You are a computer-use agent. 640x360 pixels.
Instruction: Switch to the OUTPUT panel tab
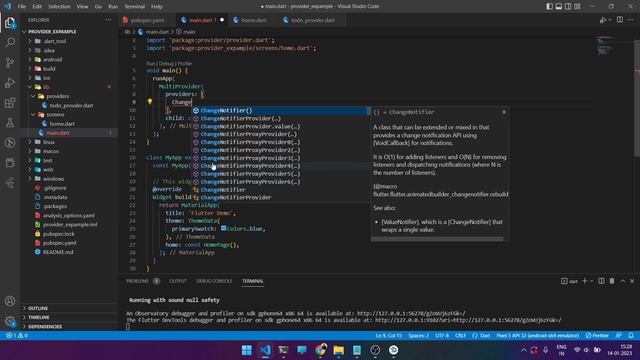178,281
